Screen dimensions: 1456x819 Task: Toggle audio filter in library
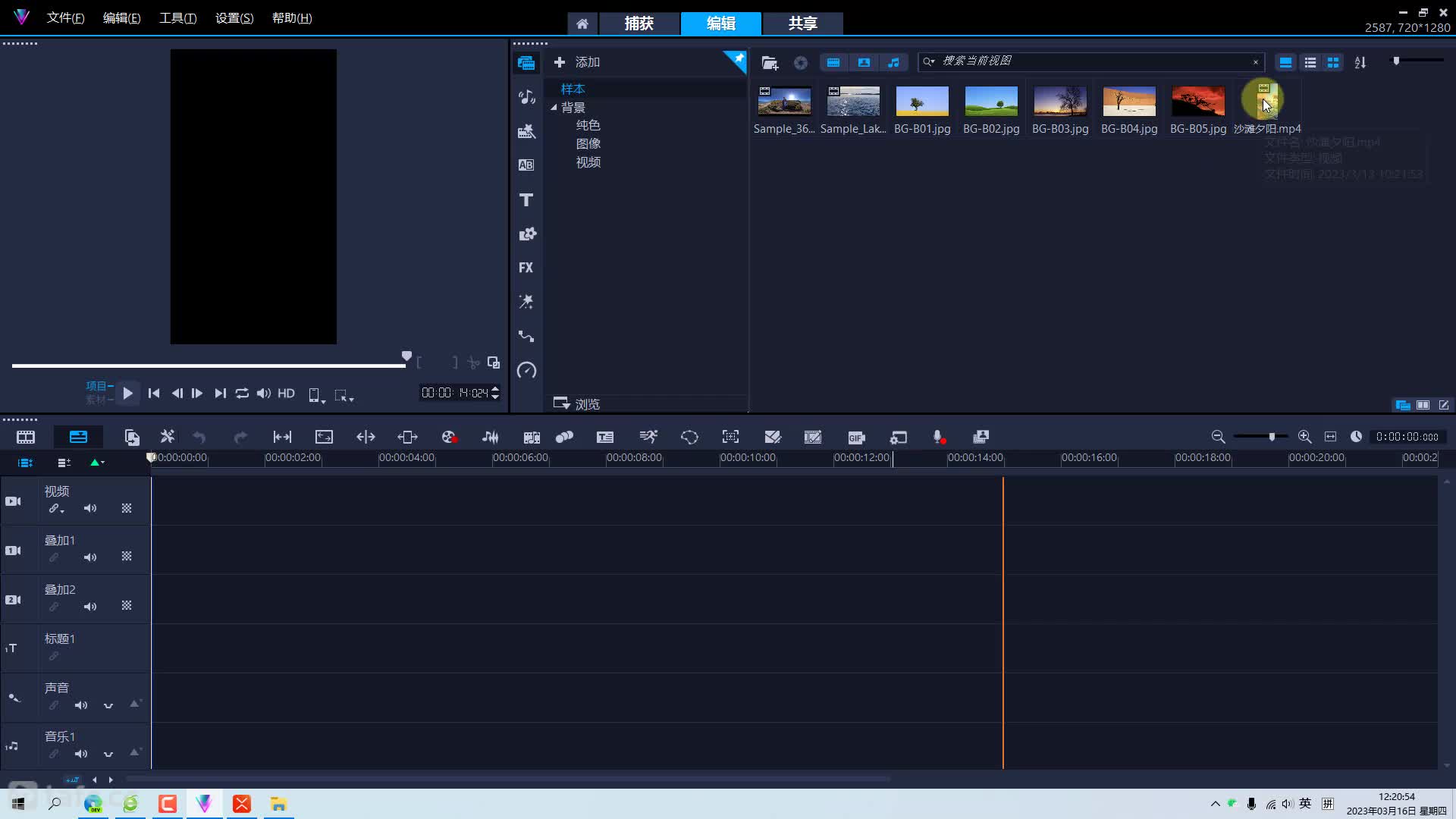click(x=894, y=63)
